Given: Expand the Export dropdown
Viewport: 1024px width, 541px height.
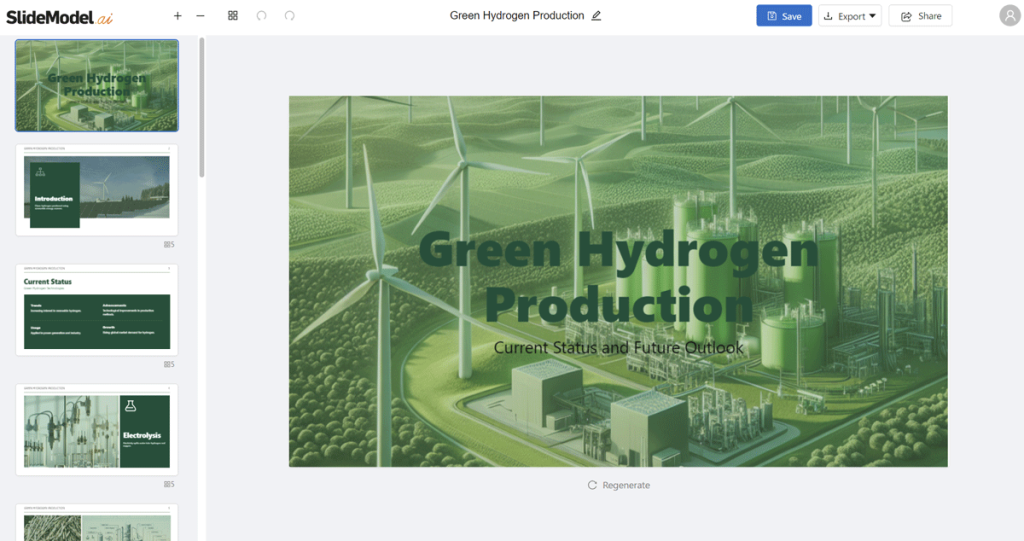Looking at the screenshot, I should 850,16.
